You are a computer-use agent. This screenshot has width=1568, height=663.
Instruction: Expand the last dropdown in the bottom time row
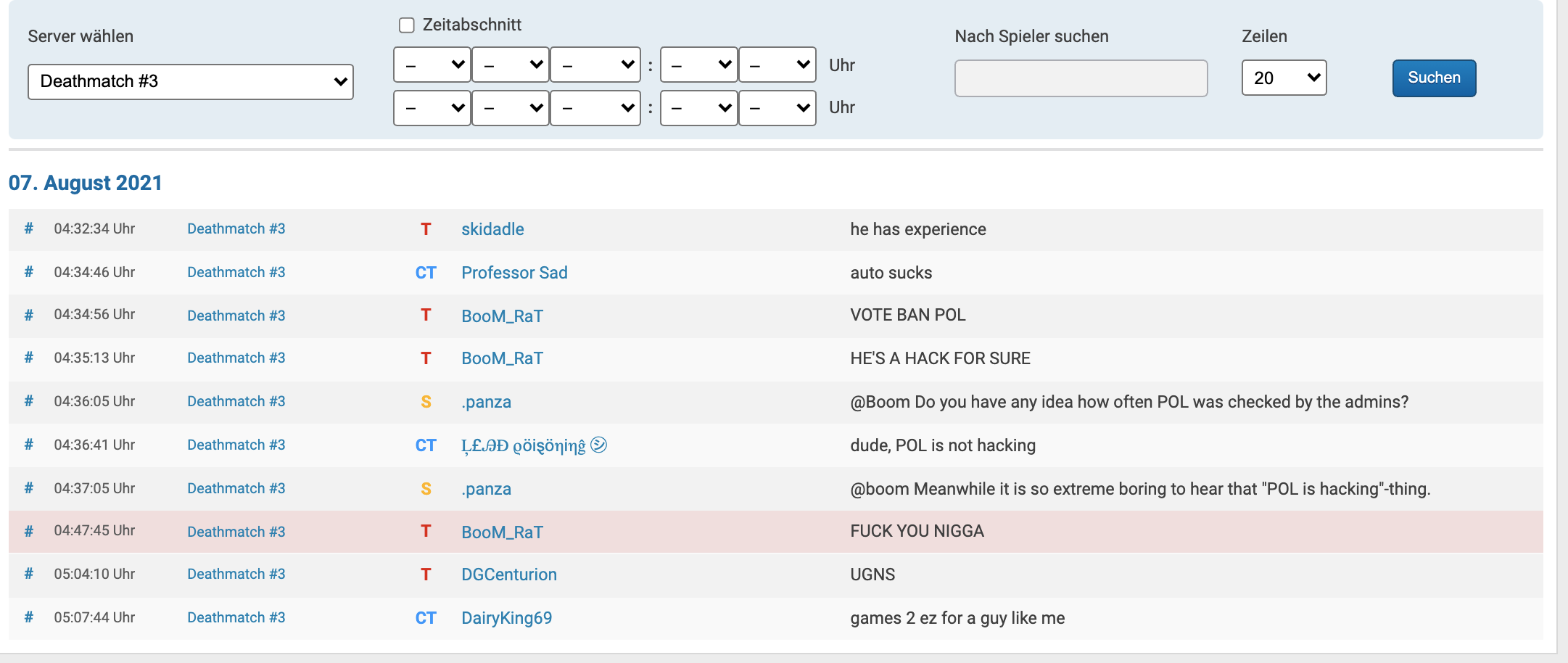click(777, 108)
